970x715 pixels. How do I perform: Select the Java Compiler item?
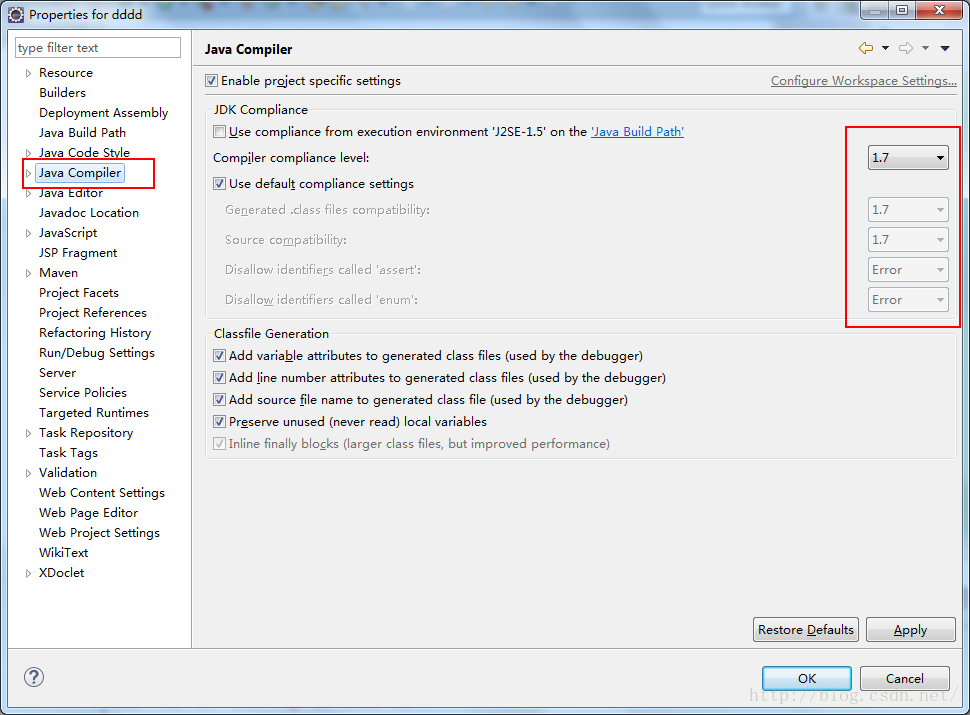(80, 173)
